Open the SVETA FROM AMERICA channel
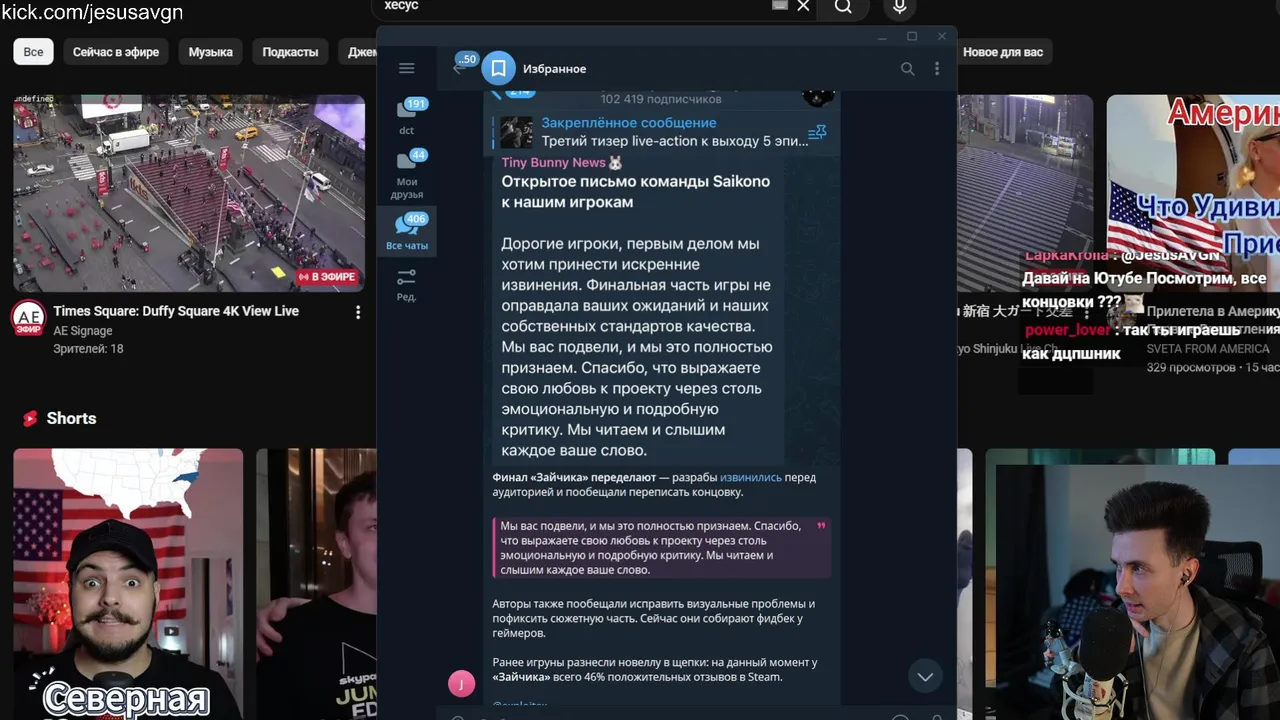Viewport: 1280px width, 720px height. tap(1208, 349)
